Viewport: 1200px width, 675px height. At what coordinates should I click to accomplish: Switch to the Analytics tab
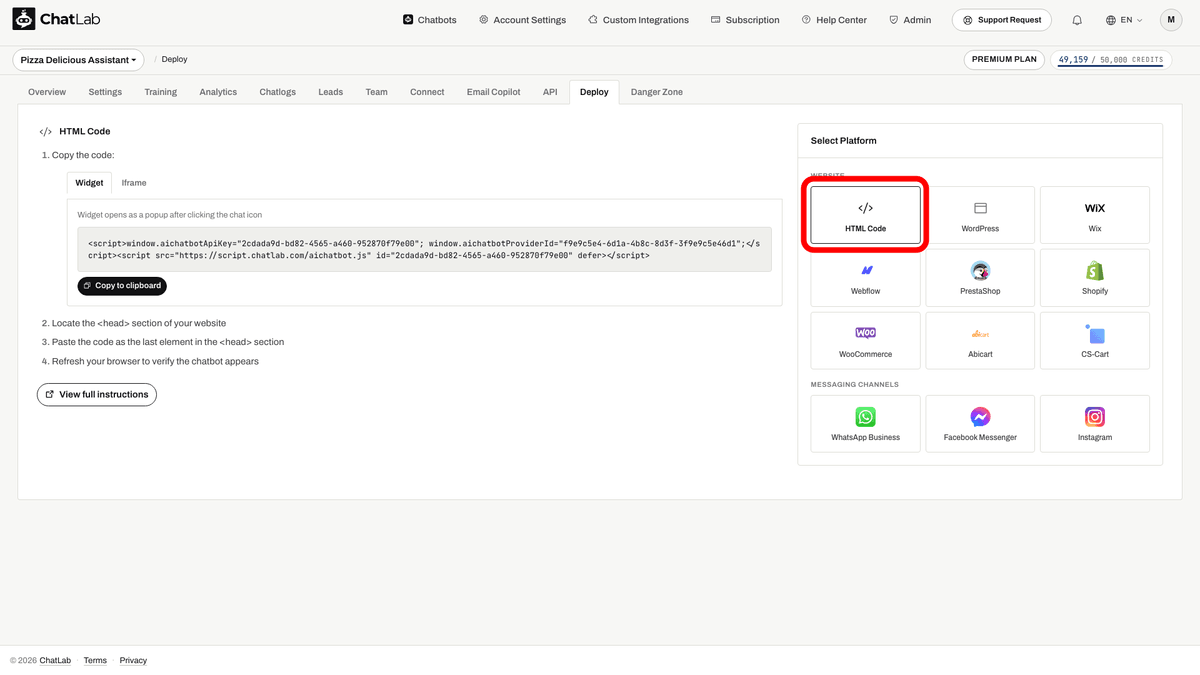tap(218, 92)
